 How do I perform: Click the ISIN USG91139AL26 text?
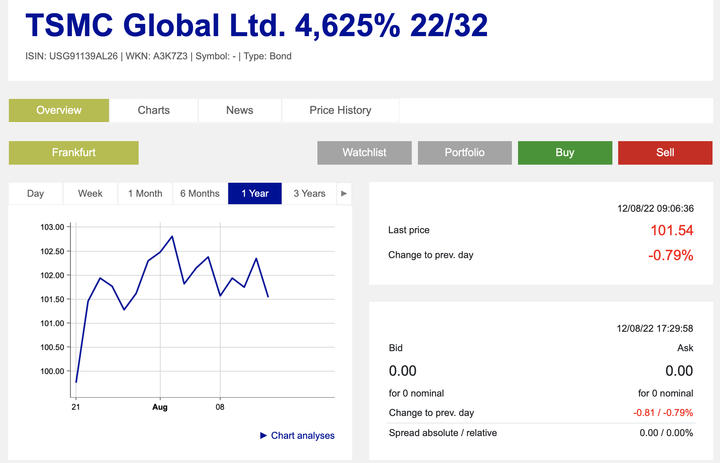point(72,56)
